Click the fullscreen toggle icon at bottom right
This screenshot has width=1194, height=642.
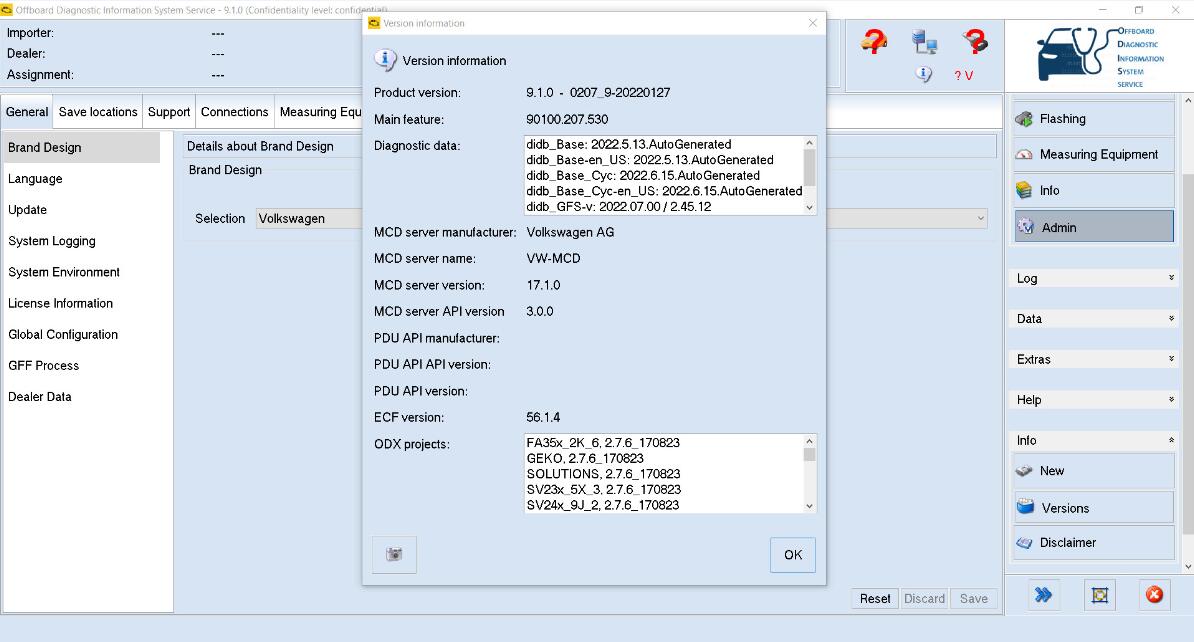(x=1100, y=595)
